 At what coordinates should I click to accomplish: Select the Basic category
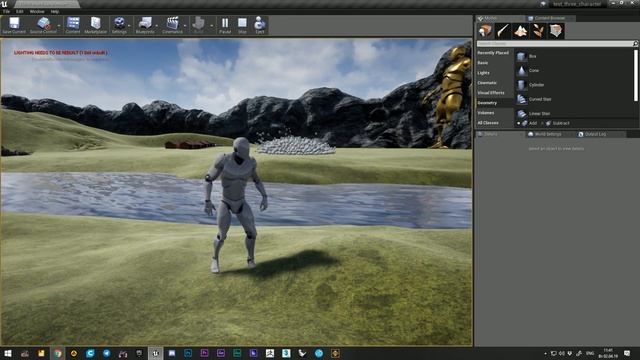[495, 63]
